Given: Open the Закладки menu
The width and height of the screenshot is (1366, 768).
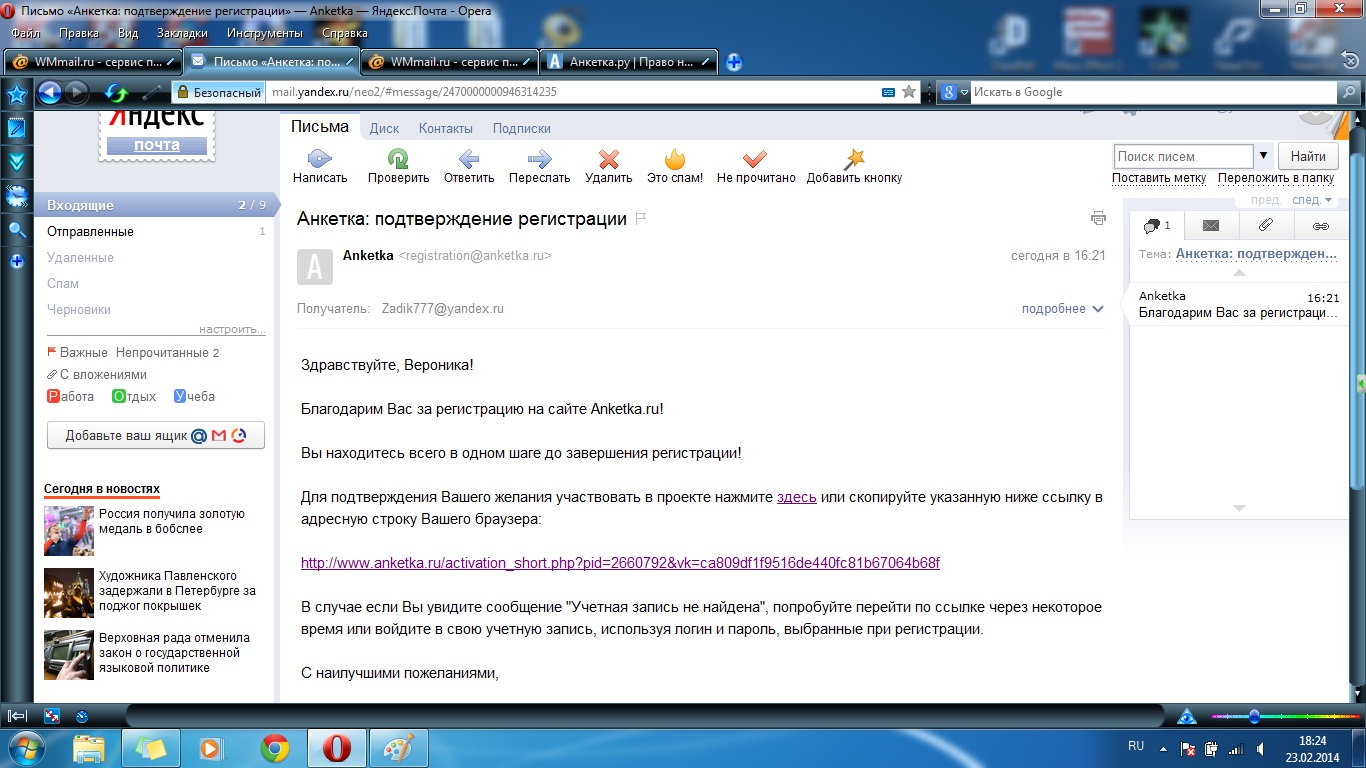Looking at the screenshot, I should coord(183,33).
